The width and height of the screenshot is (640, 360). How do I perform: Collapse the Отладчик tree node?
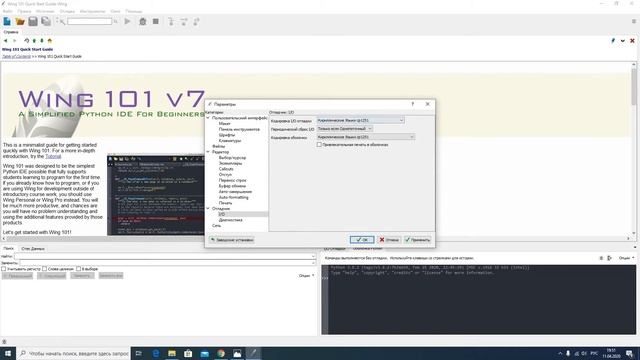208,209
